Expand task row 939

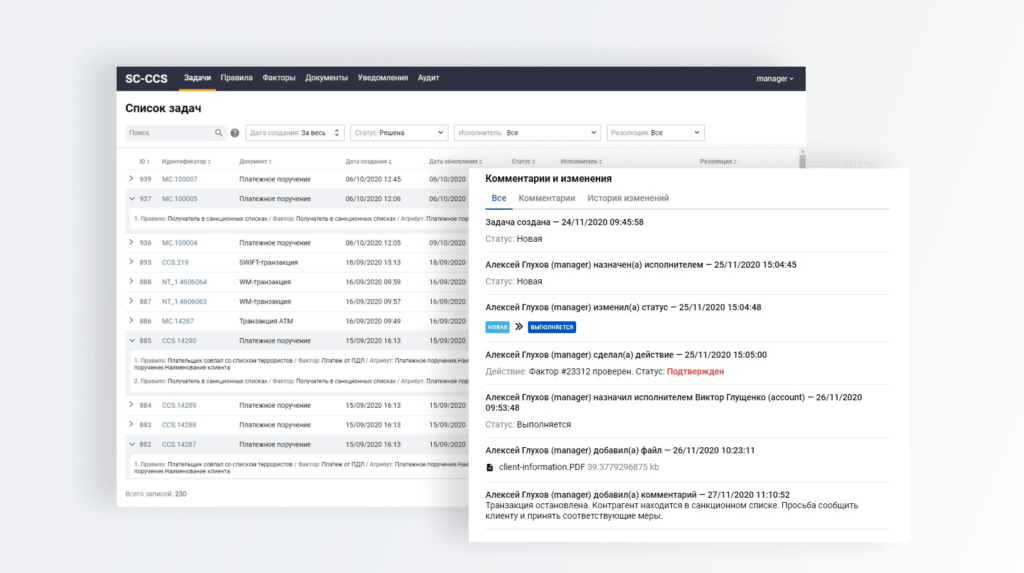click(x=131, y=179)
